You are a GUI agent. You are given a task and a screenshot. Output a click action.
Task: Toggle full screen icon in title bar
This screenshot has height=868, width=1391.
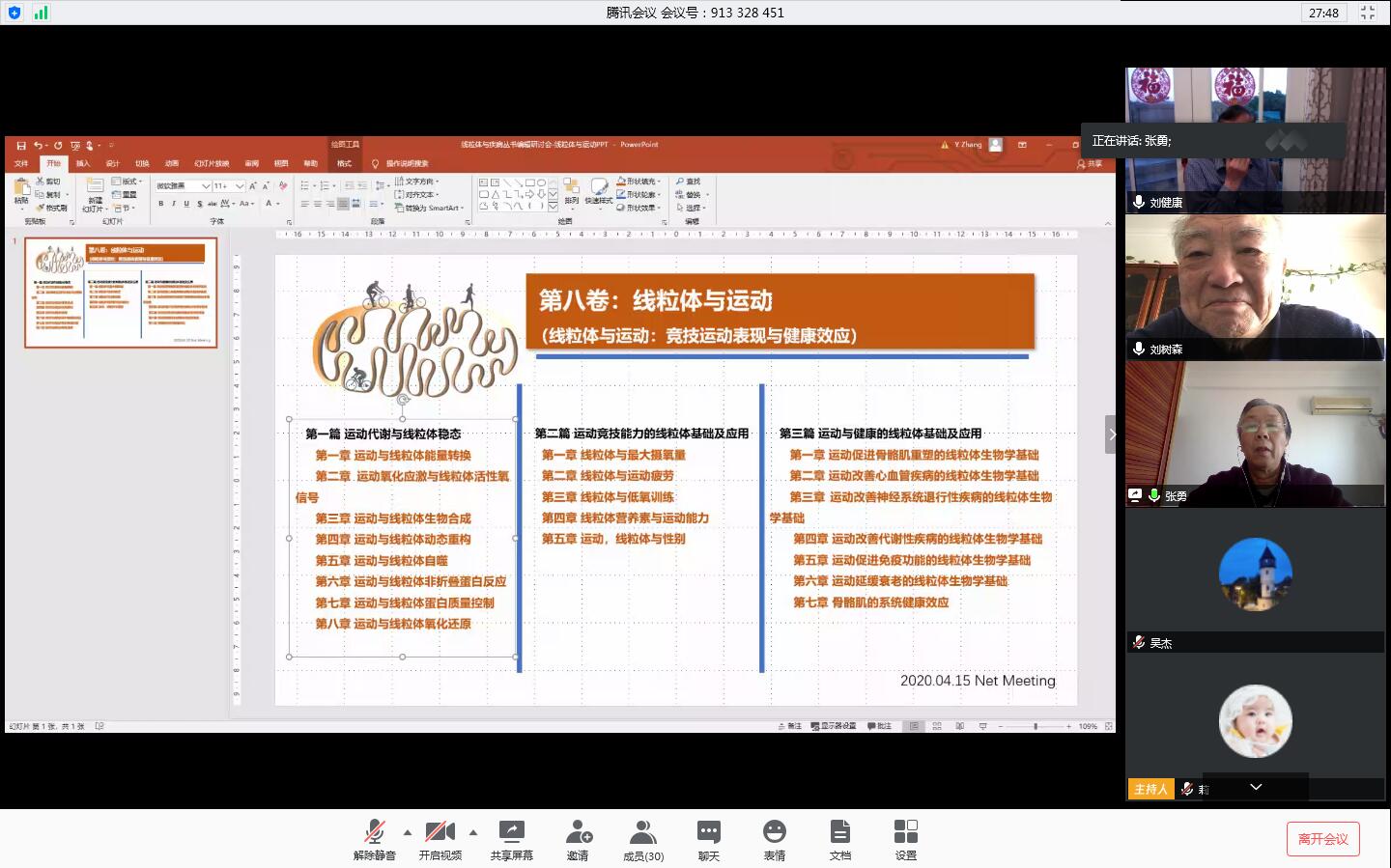tap(1368, 13)
